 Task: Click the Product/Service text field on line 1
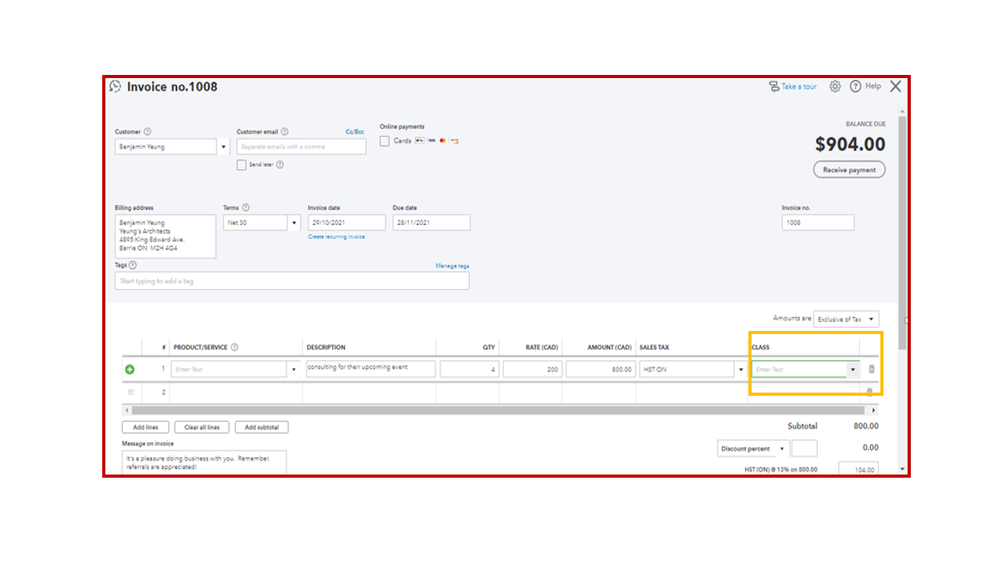(229, 370)
